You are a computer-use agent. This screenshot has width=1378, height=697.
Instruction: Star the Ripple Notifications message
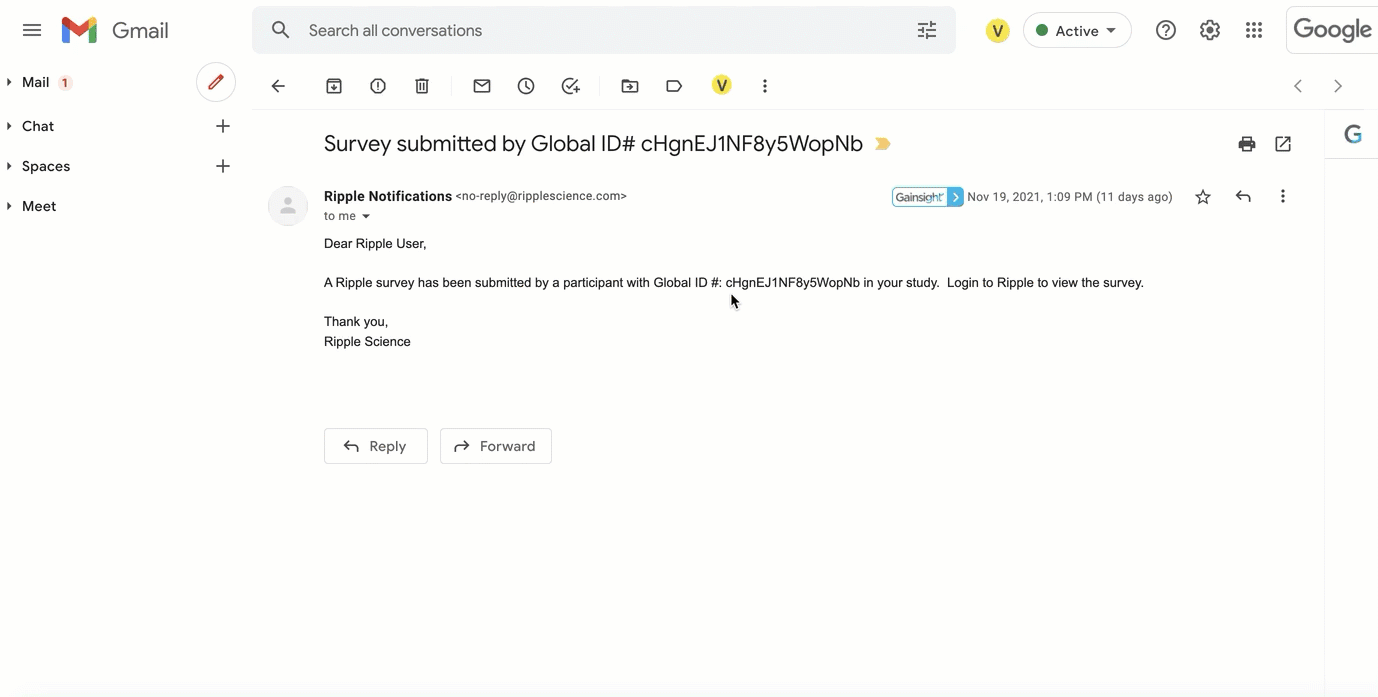1203,197
